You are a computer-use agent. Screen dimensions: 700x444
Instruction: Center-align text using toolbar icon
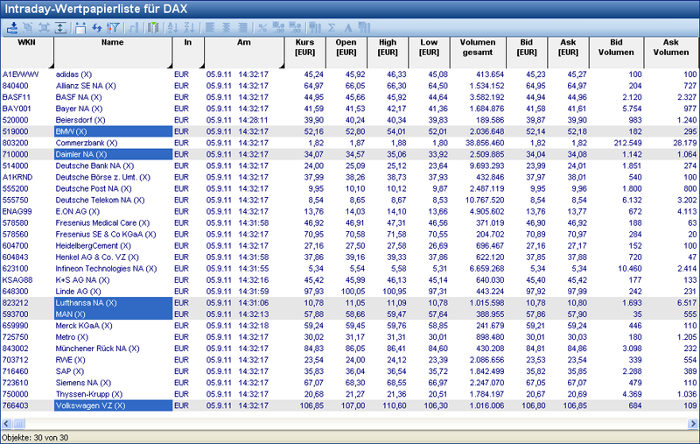[x=226, y=27]
